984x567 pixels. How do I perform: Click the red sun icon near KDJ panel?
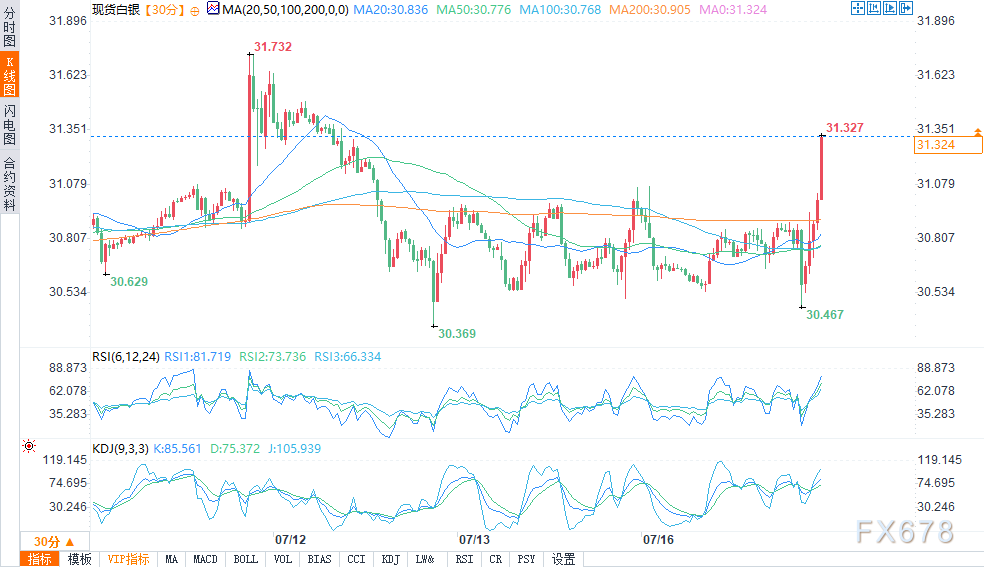tap(29, 446)
